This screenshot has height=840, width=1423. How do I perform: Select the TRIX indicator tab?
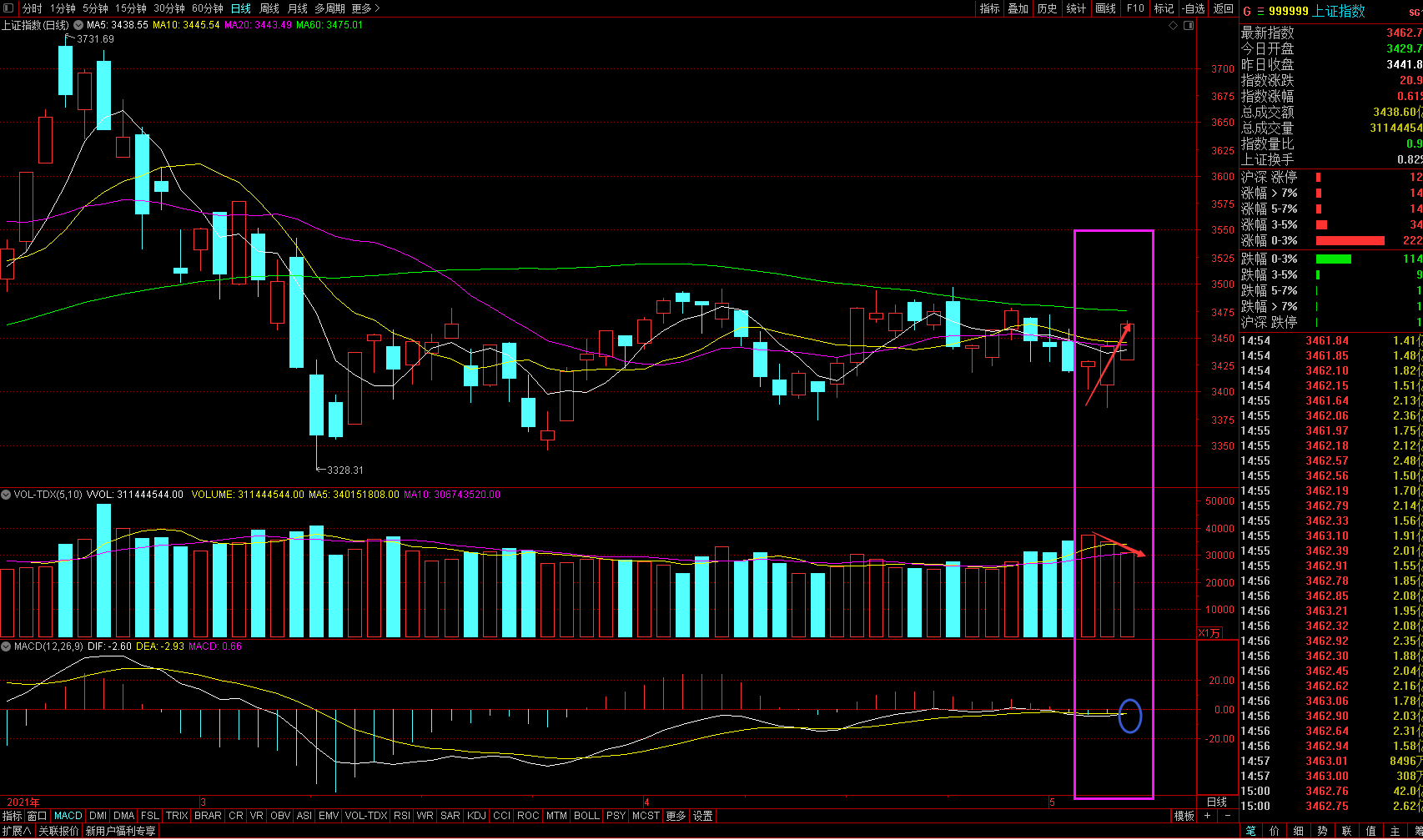tap(177, 816)
